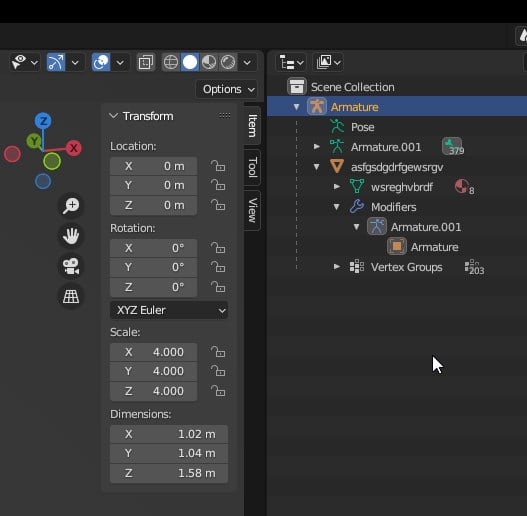Click the Z axis gizmo handle

[43, 121]
